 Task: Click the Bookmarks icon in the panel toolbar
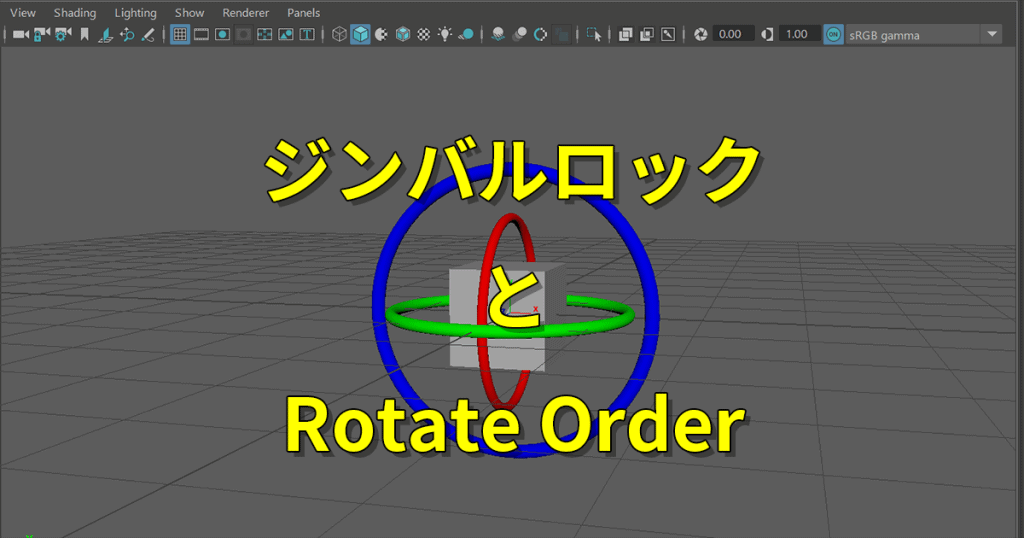click(85, 34)
